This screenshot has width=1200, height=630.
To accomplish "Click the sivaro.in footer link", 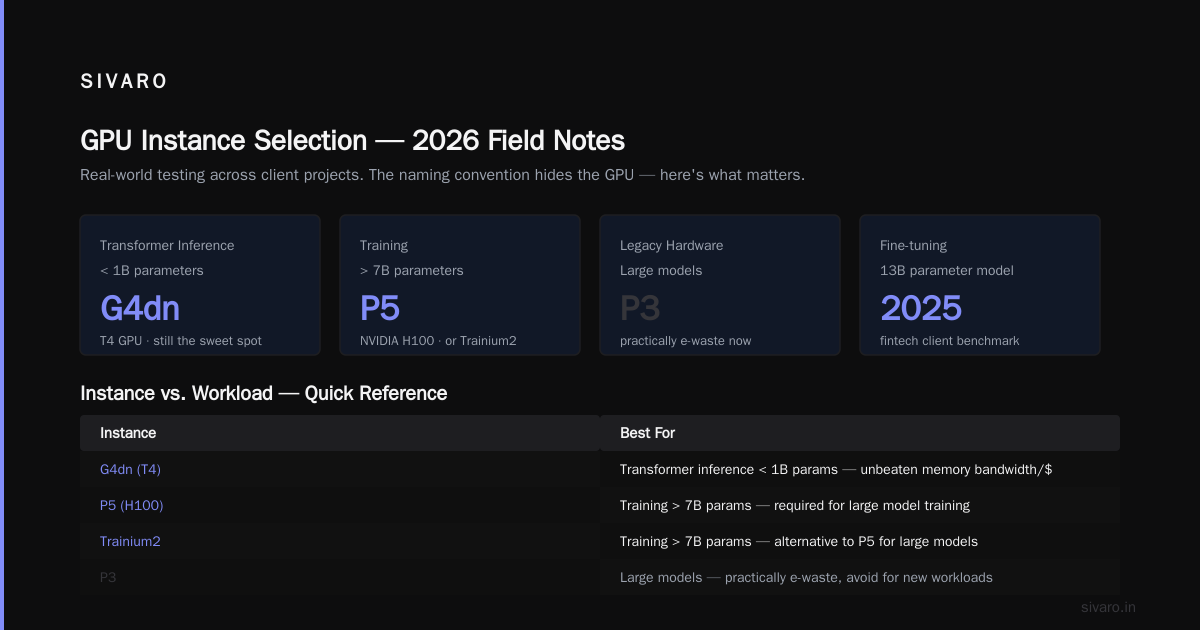I will 1109,607.
